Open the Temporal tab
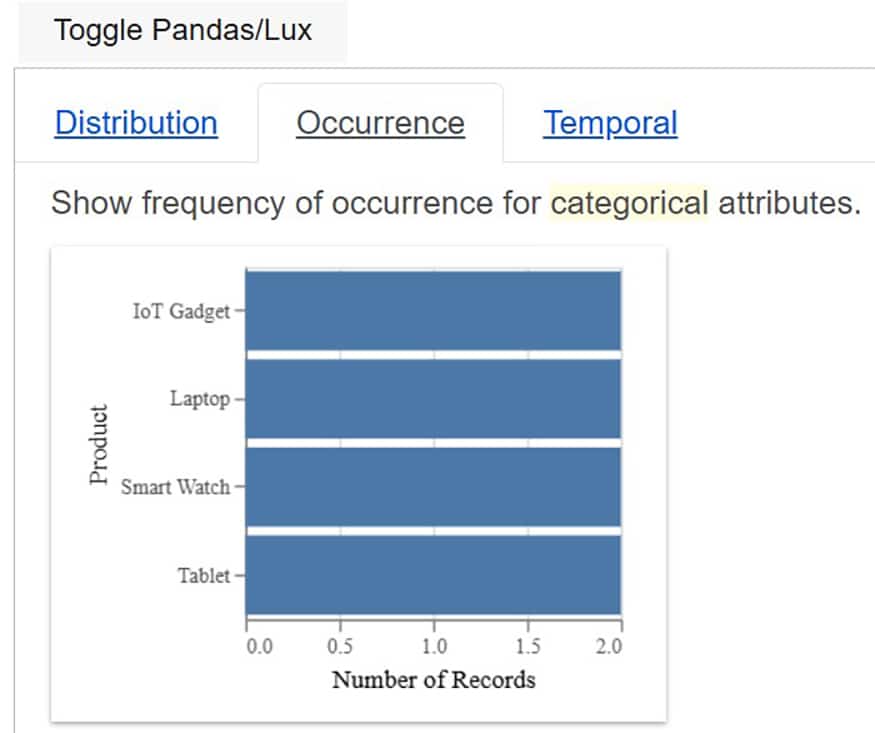This screenshot has height=733, width=875. click(610, 123)
